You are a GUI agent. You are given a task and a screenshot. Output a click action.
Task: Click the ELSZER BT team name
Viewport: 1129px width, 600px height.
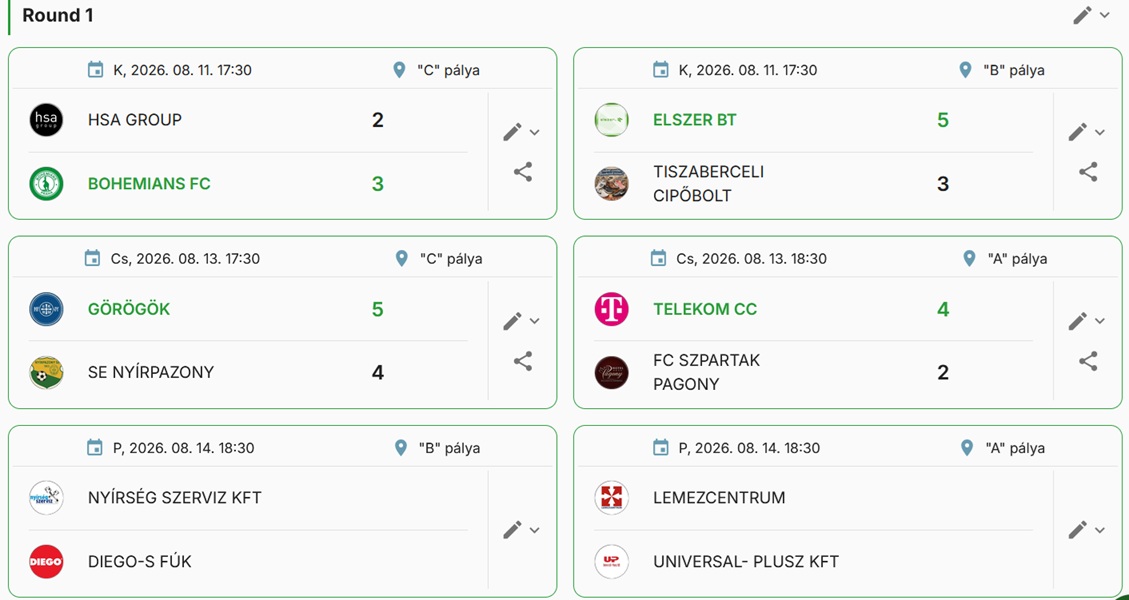[695, 120]
